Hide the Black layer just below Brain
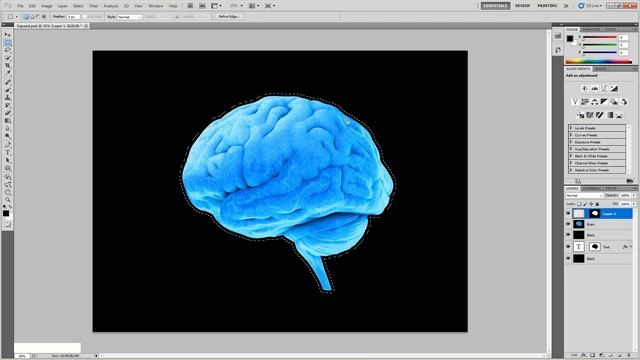Screen dimensions: 640x360 pos(568,235)
